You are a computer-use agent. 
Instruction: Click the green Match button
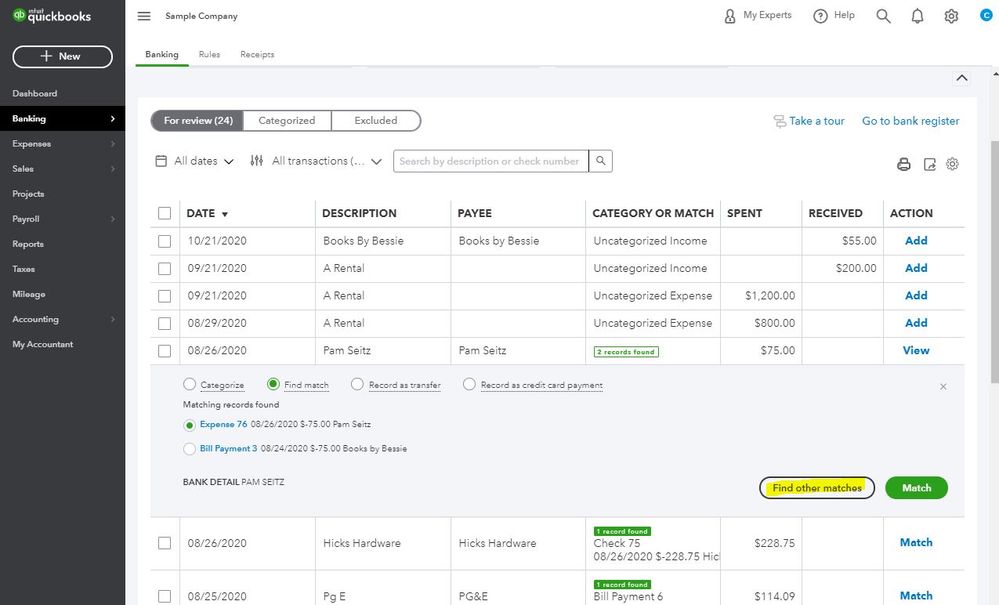(916, 488)
